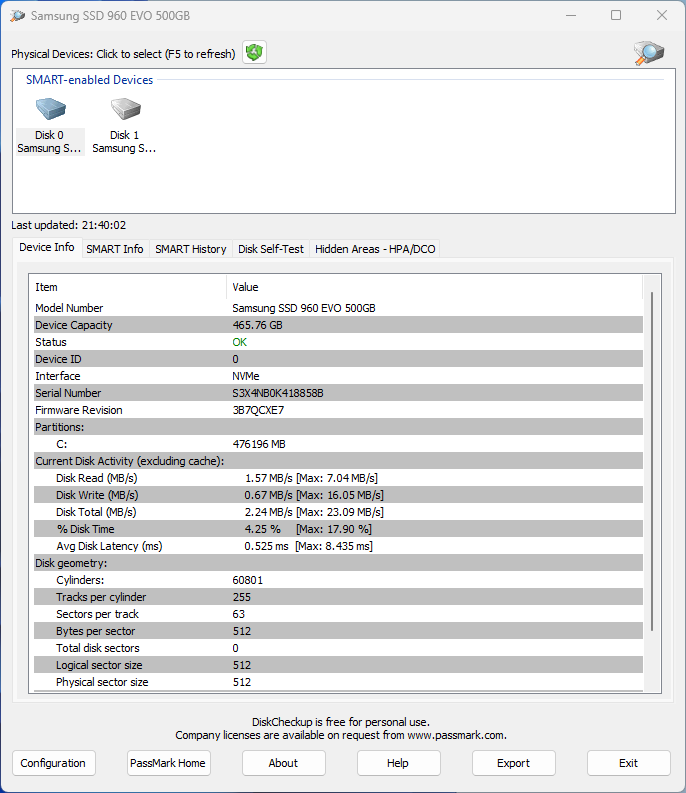686x793 pixels.
Task: Maximize the DiskCheckup window
Action: pos(616,15)
